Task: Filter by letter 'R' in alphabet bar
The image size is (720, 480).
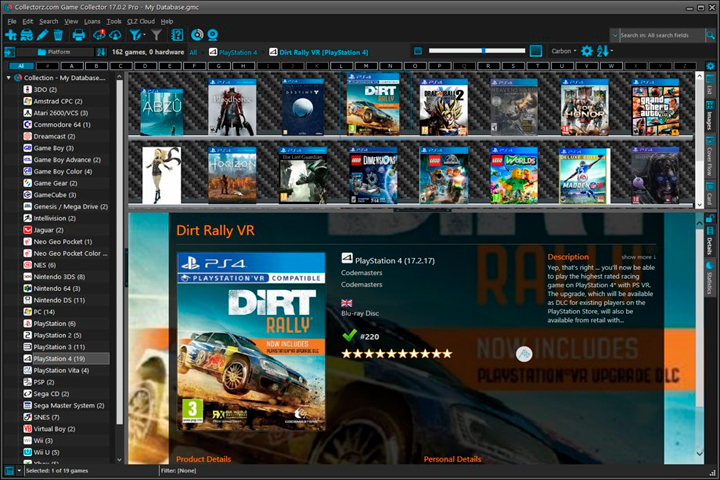Action: point(489,66)
